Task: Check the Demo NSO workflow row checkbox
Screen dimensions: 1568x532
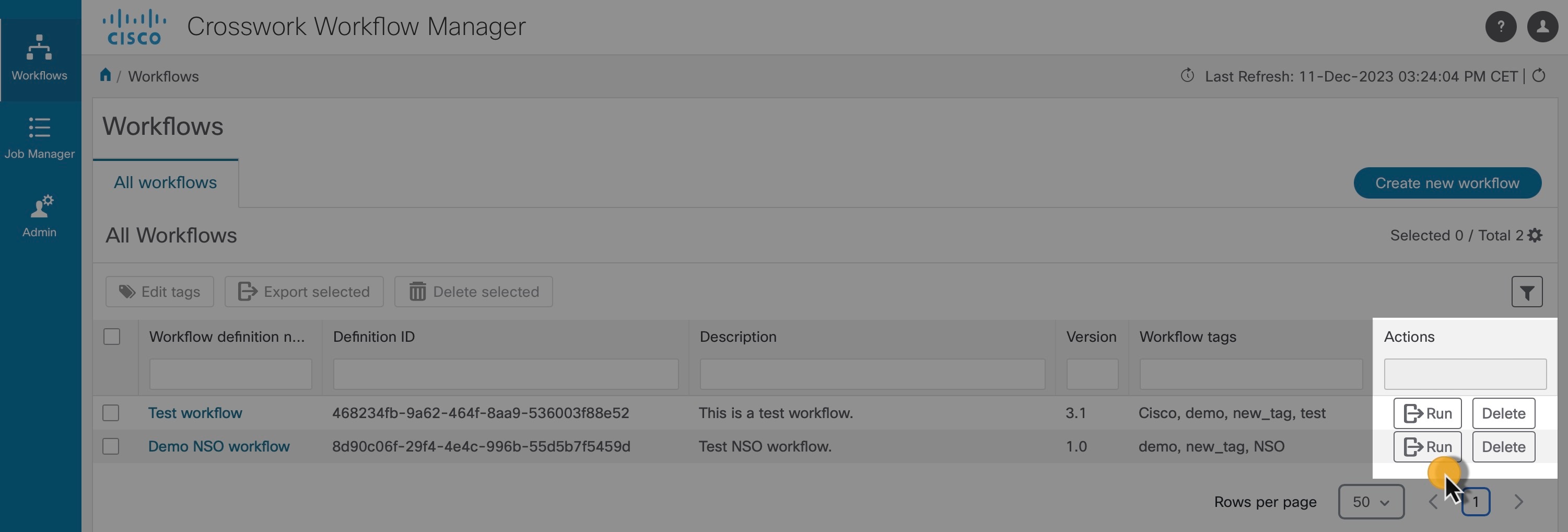Action: (111, 446)
